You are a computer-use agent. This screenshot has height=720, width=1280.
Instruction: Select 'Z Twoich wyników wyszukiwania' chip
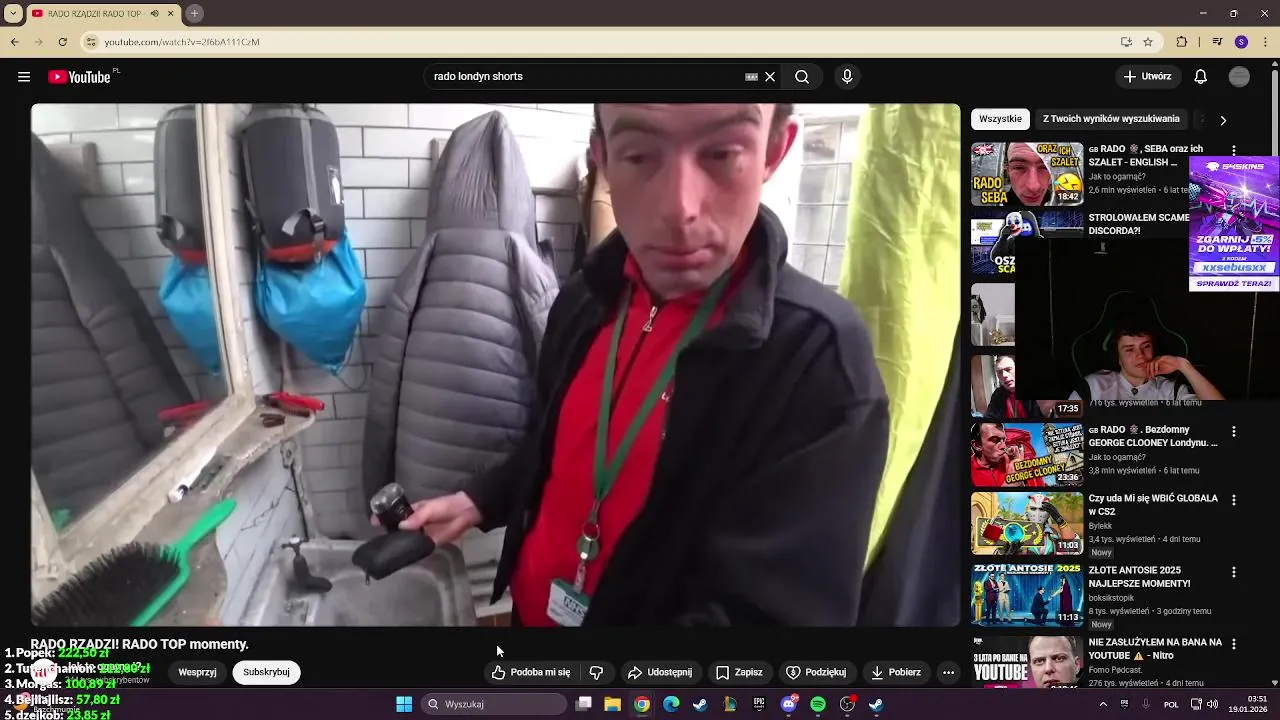1111,119
